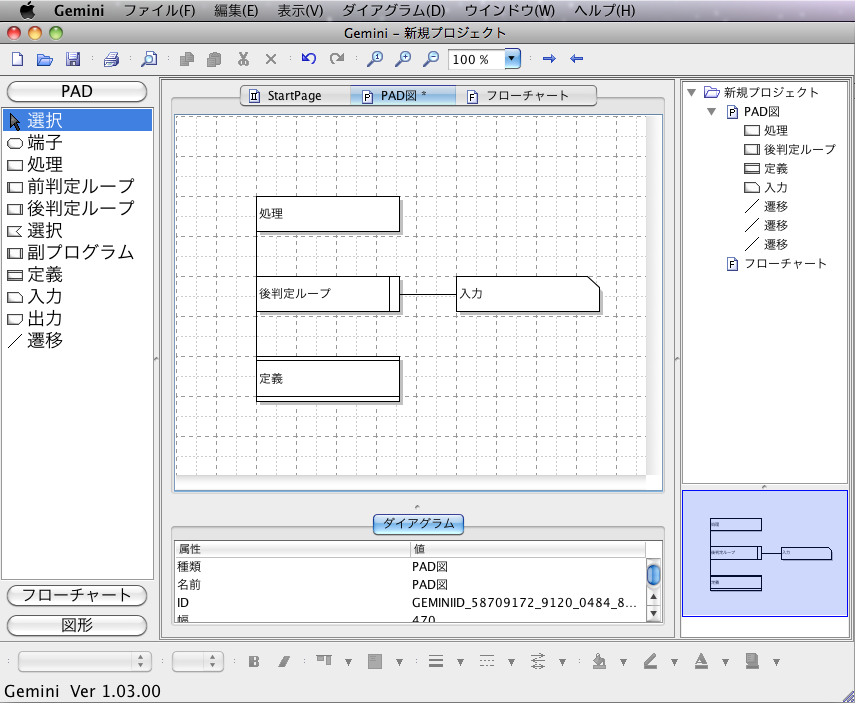Viewport: 855px width, 703px height.
Task: Click the ダイアグラム properties button
Action: click(418, 524)
